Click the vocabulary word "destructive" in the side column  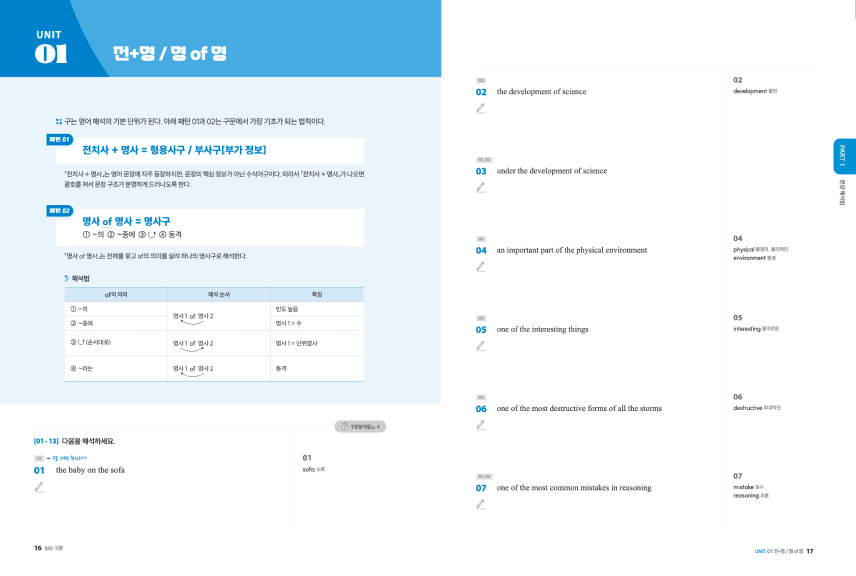pos(747,408)
